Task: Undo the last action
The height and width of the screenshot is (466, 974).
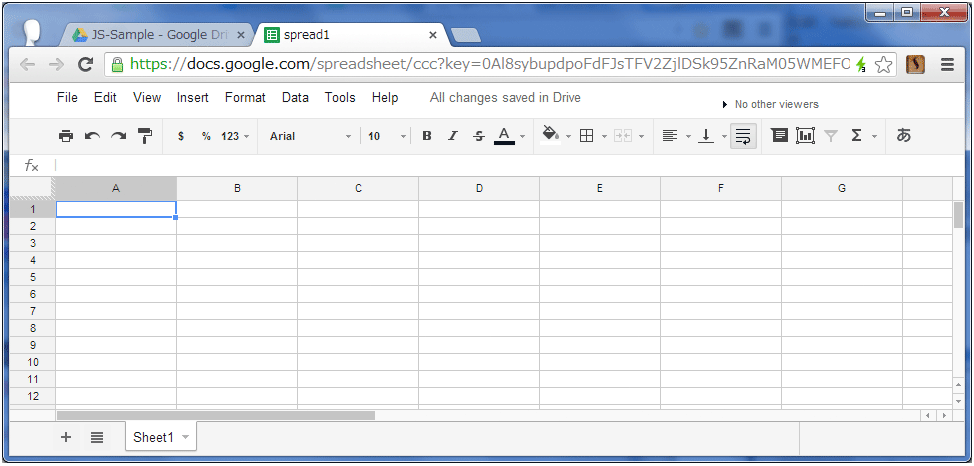Action: (x=93, y=136)
